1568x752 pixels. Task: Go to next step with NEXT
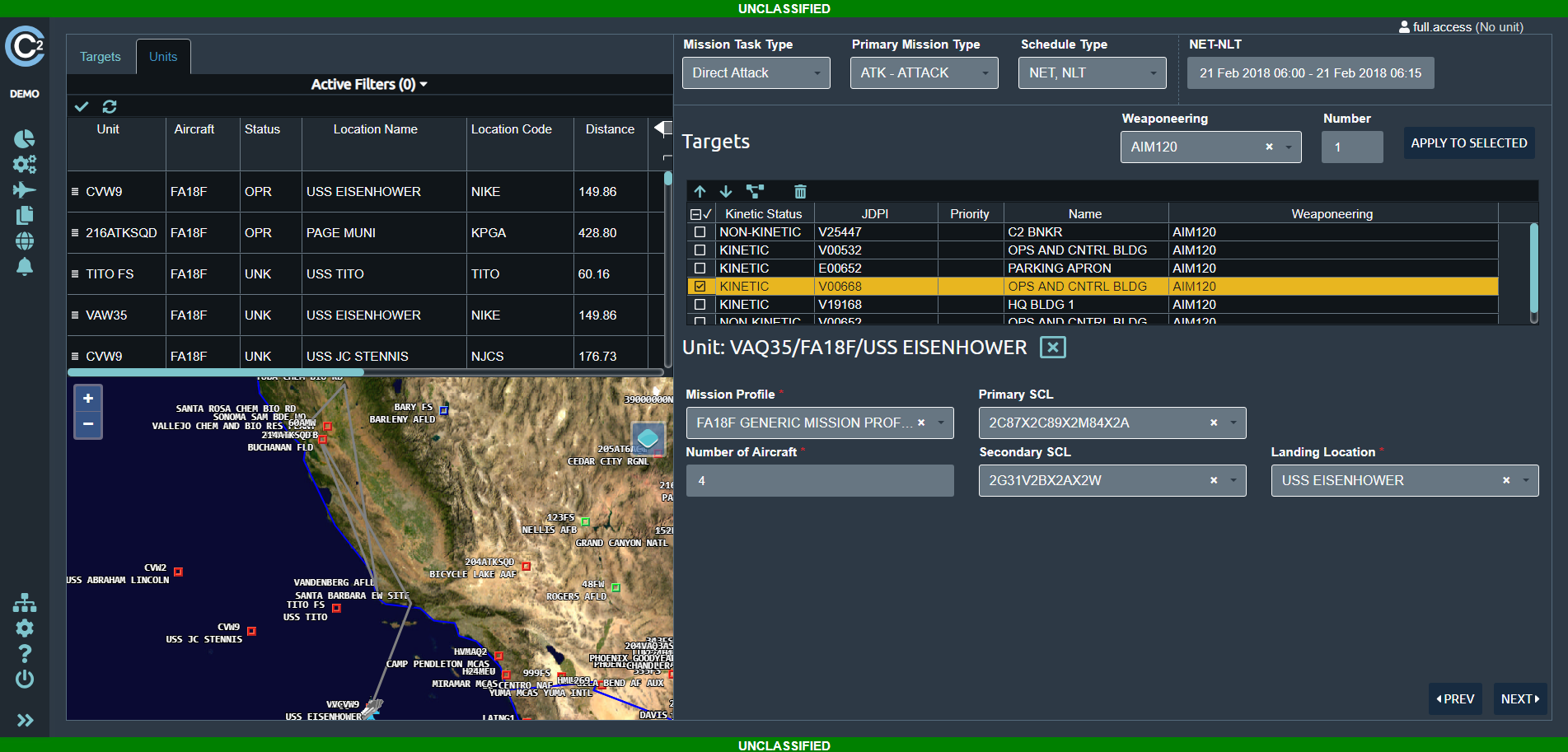[x=1519, y=698]
